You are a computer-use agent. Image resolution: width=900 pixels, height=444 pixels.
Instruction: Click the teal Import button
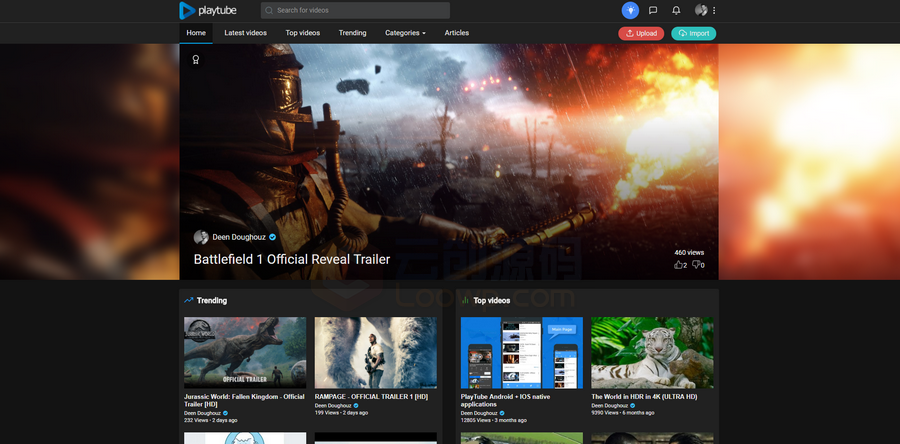coord(693,33)
